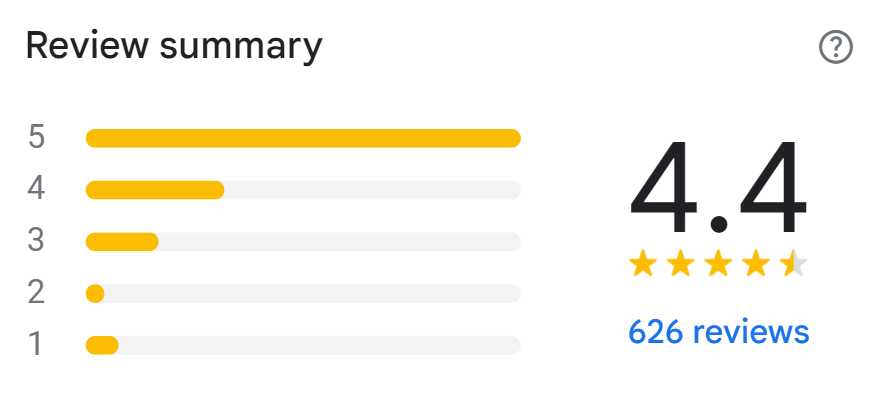Click the number 5 rating label

pos(37,138)
